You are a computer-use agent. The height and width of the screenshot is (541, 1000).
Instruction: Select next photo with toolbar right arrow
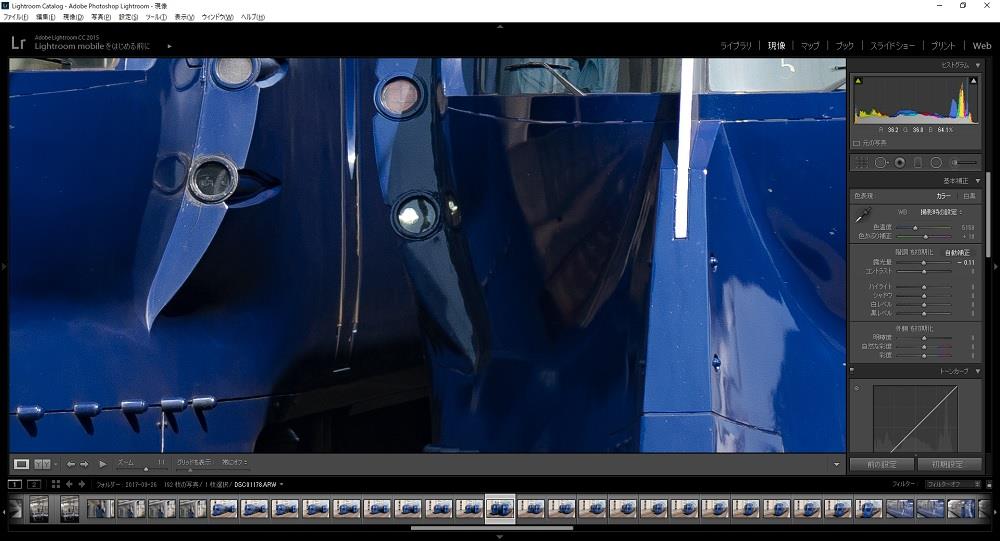(84, 464)
